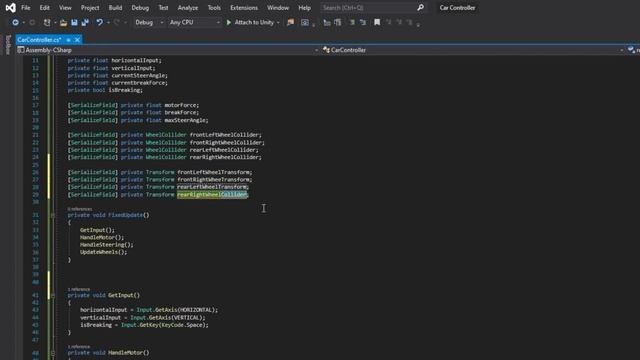Open the Undo history dropdown arrow

tap(108, 22)
